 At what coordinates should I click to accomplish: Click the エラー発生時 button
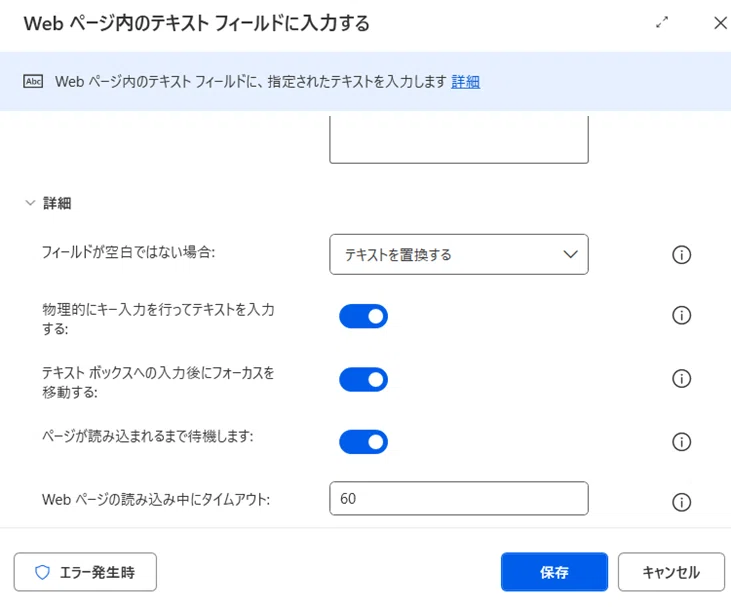pyautogui.click(x=85, y=572)
